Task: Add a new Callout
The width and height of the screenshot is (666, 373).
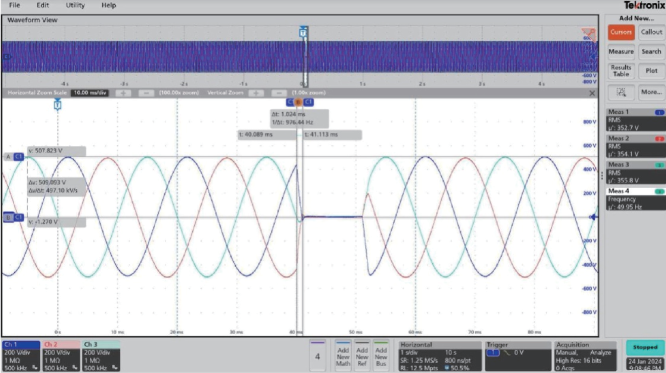Action: 651,32
